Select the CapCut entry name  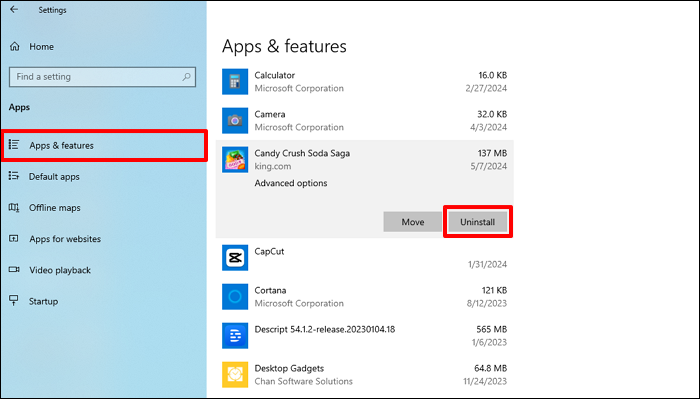(269, 251)
